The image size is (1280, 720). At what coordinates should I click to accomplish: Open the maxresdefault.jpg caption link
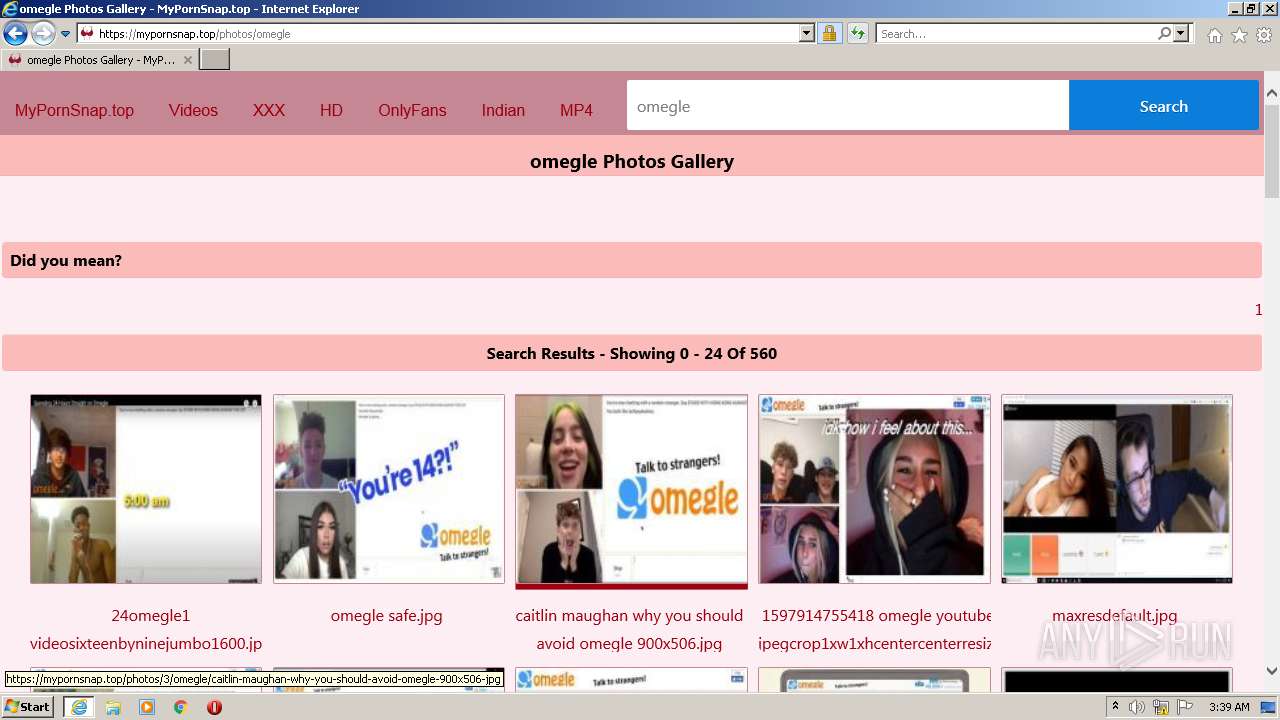pos(1114,616)
